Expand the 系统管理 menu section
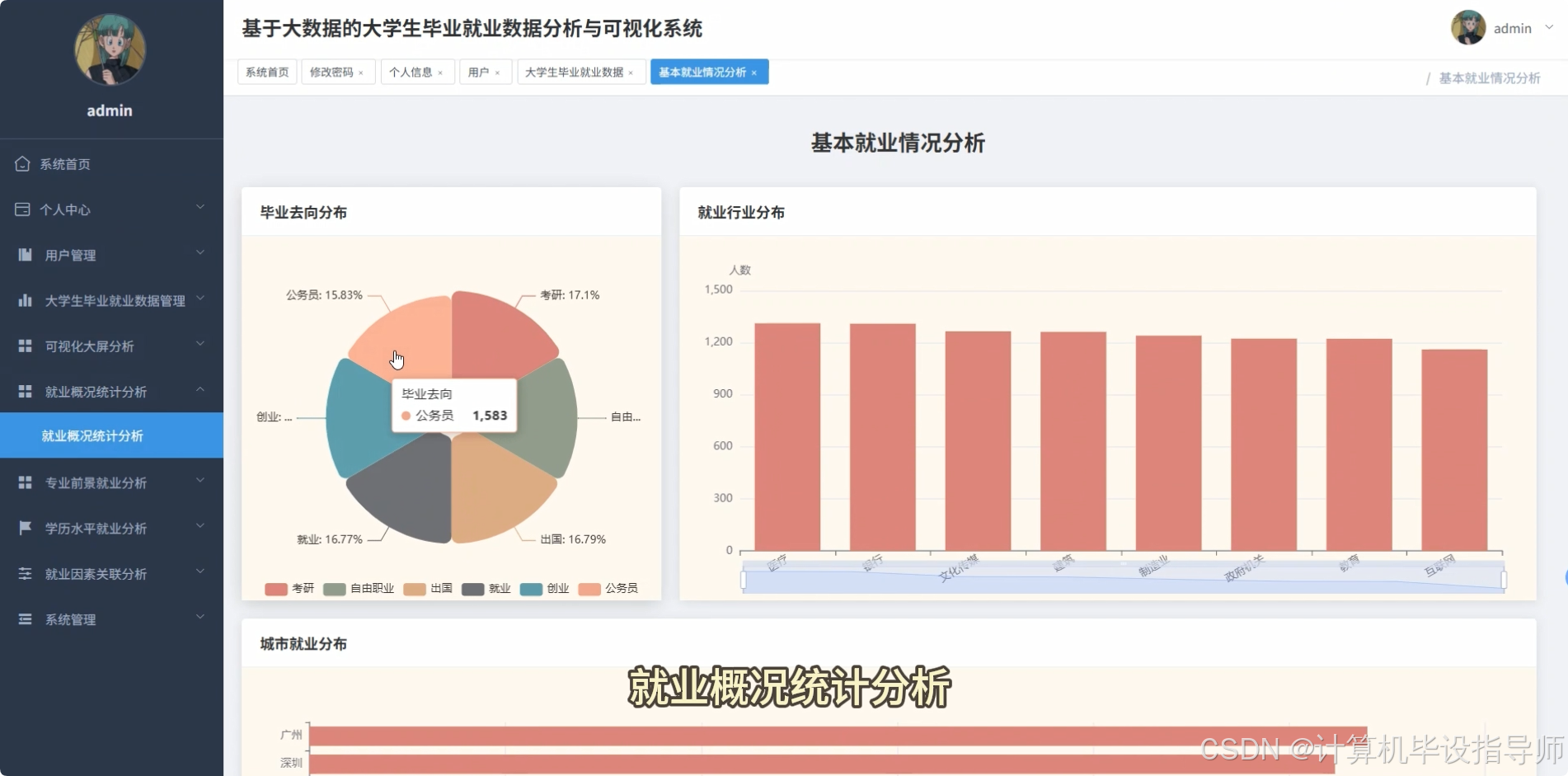The height and width of the screenshot is (776, 1568). [x=200, y=618]
